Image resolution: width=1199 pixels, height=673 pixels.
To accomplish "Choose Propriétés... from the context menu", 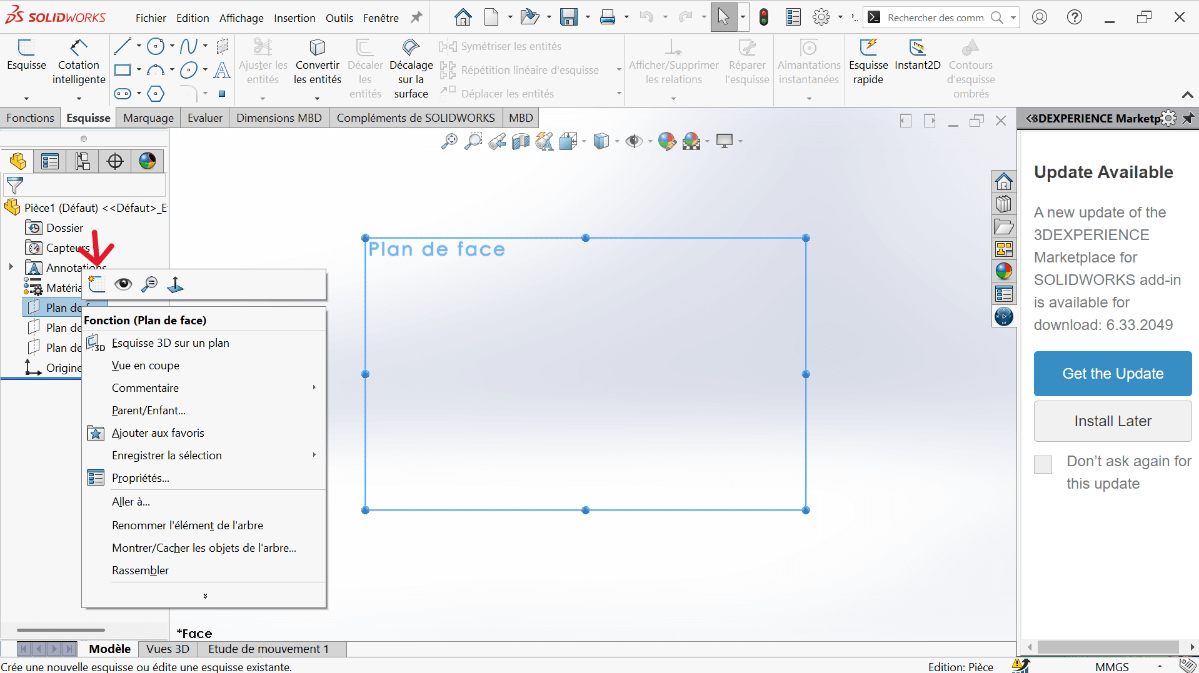I will (140, 478).
